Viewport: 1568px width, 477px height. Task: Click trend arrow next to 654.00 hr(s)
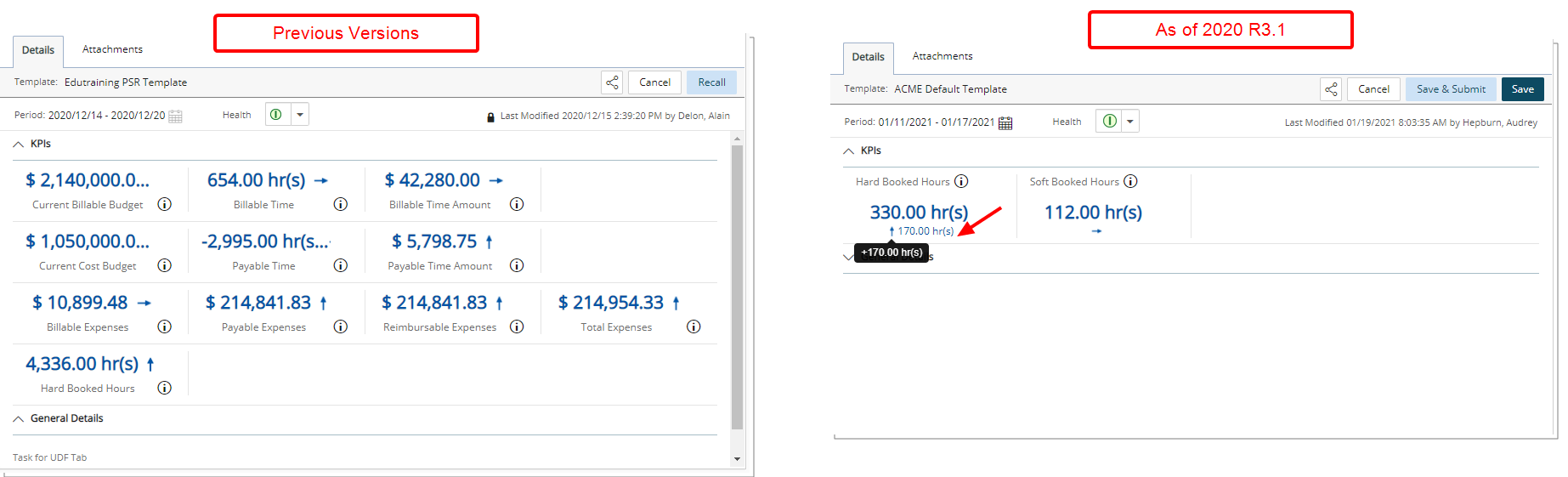click(321, 180)
